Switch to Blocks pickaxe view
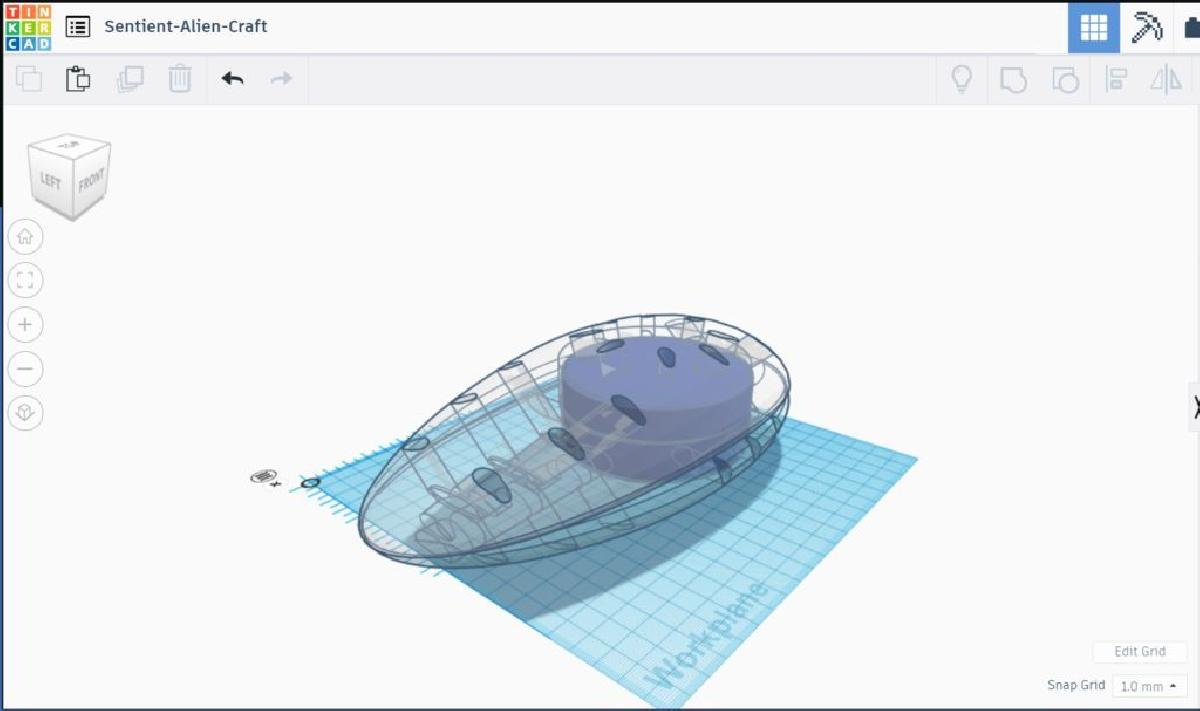Image resolution: width=1200 pixels, height=711 pixels. [x=1146, y=28]
